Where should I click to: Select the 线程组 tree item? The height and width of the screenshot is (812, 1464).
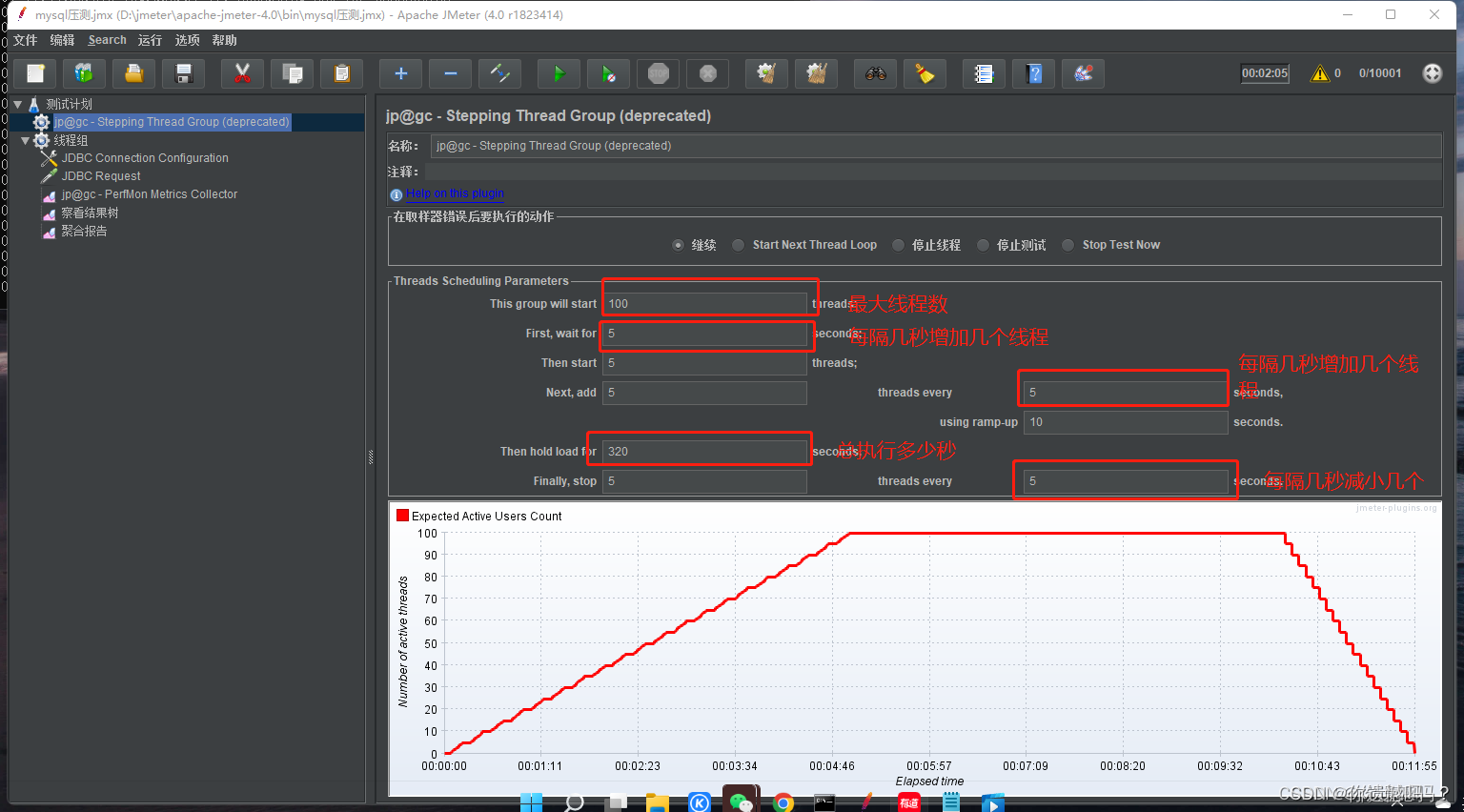[x=71, y=140]
